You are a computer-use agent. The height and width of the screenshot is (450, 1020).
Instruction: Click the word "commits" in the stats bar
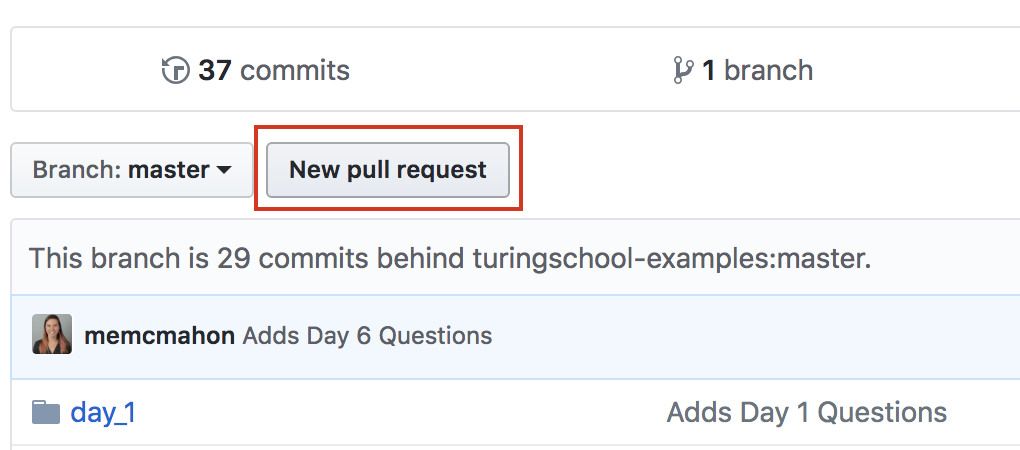(295, 71)
